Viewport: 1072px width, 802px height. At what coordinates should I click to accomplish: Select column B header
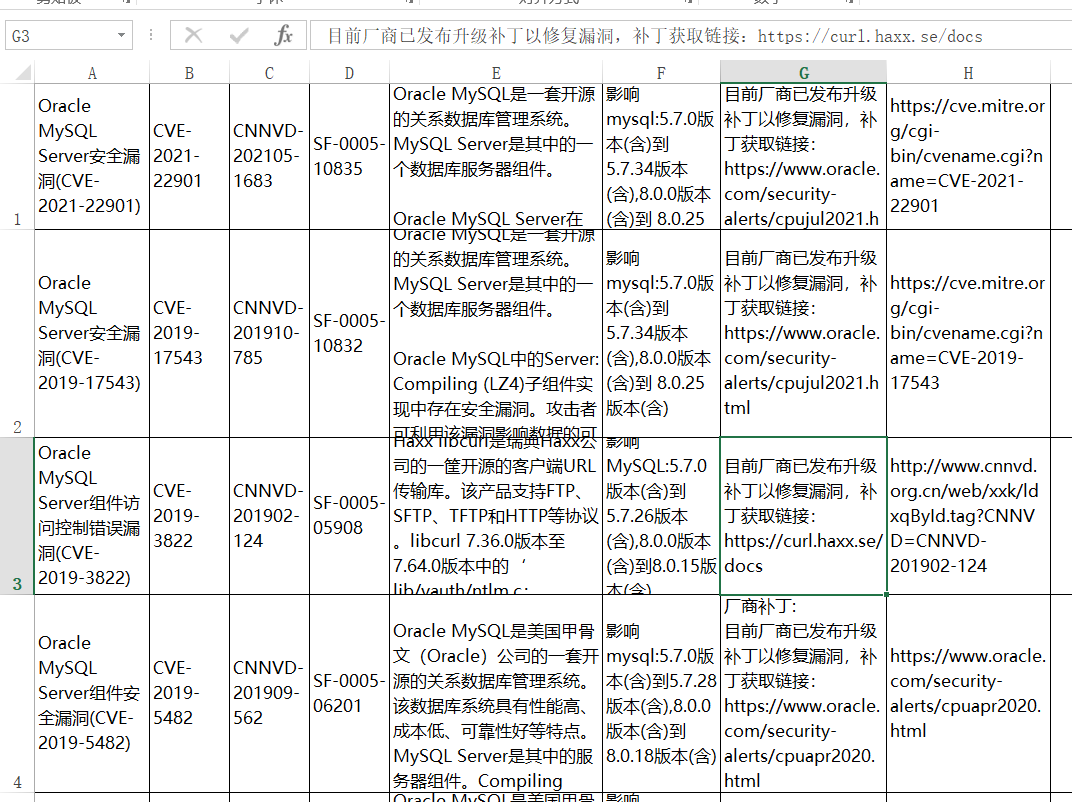[189, 72]
